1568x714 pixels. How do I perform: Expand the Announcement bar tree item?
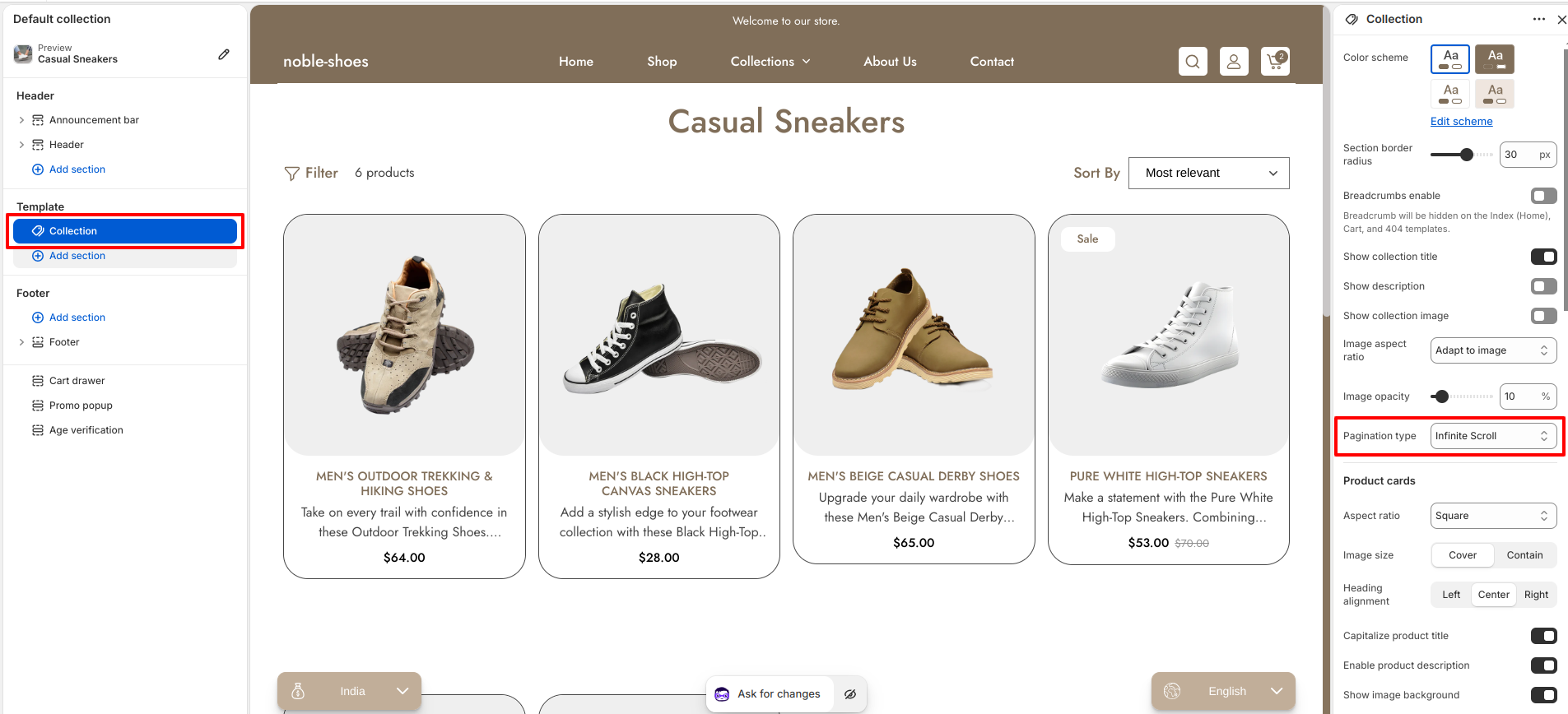(x=21, y=120)
